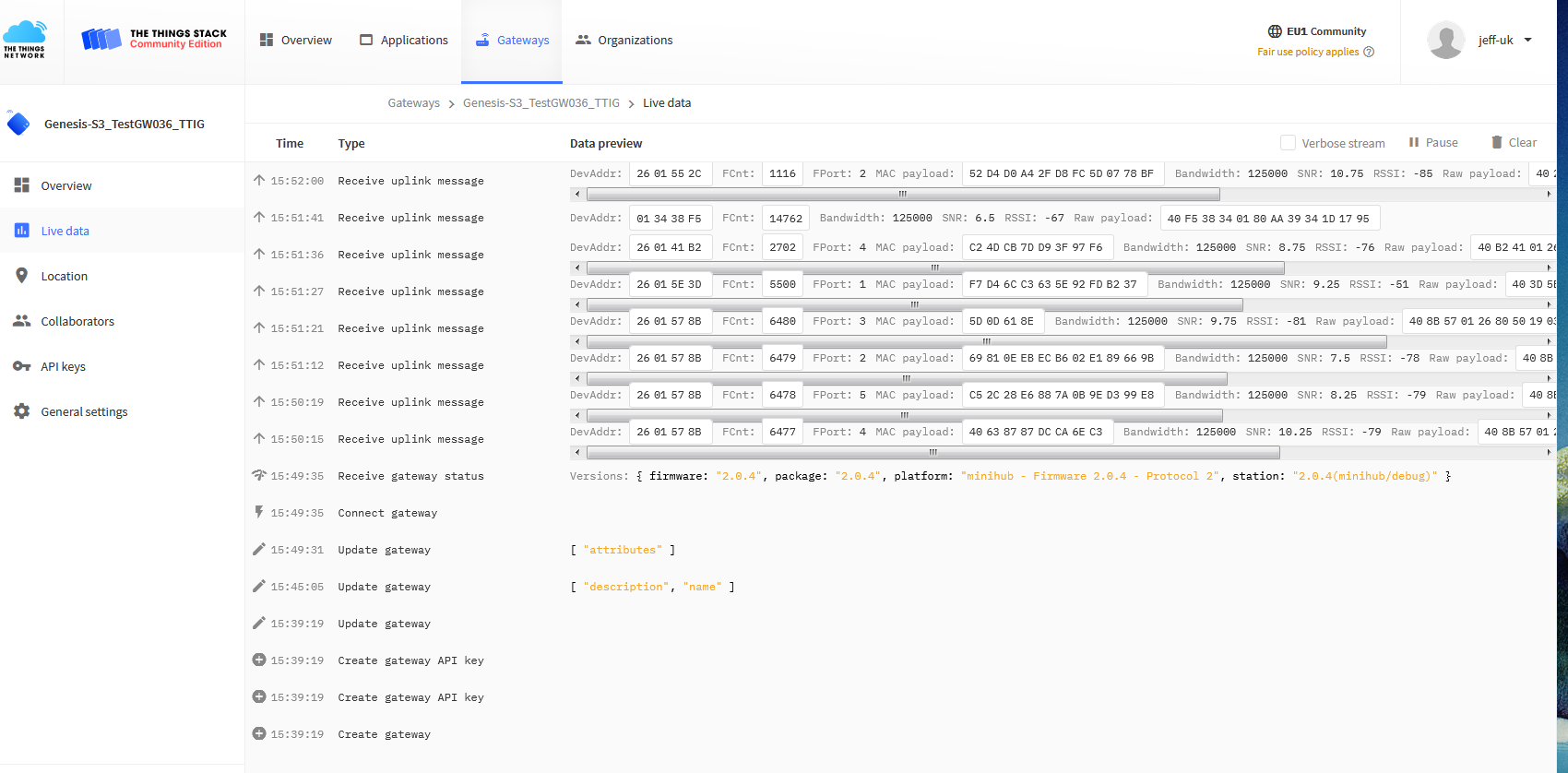Switch to the Applications tab

[404, 40]
